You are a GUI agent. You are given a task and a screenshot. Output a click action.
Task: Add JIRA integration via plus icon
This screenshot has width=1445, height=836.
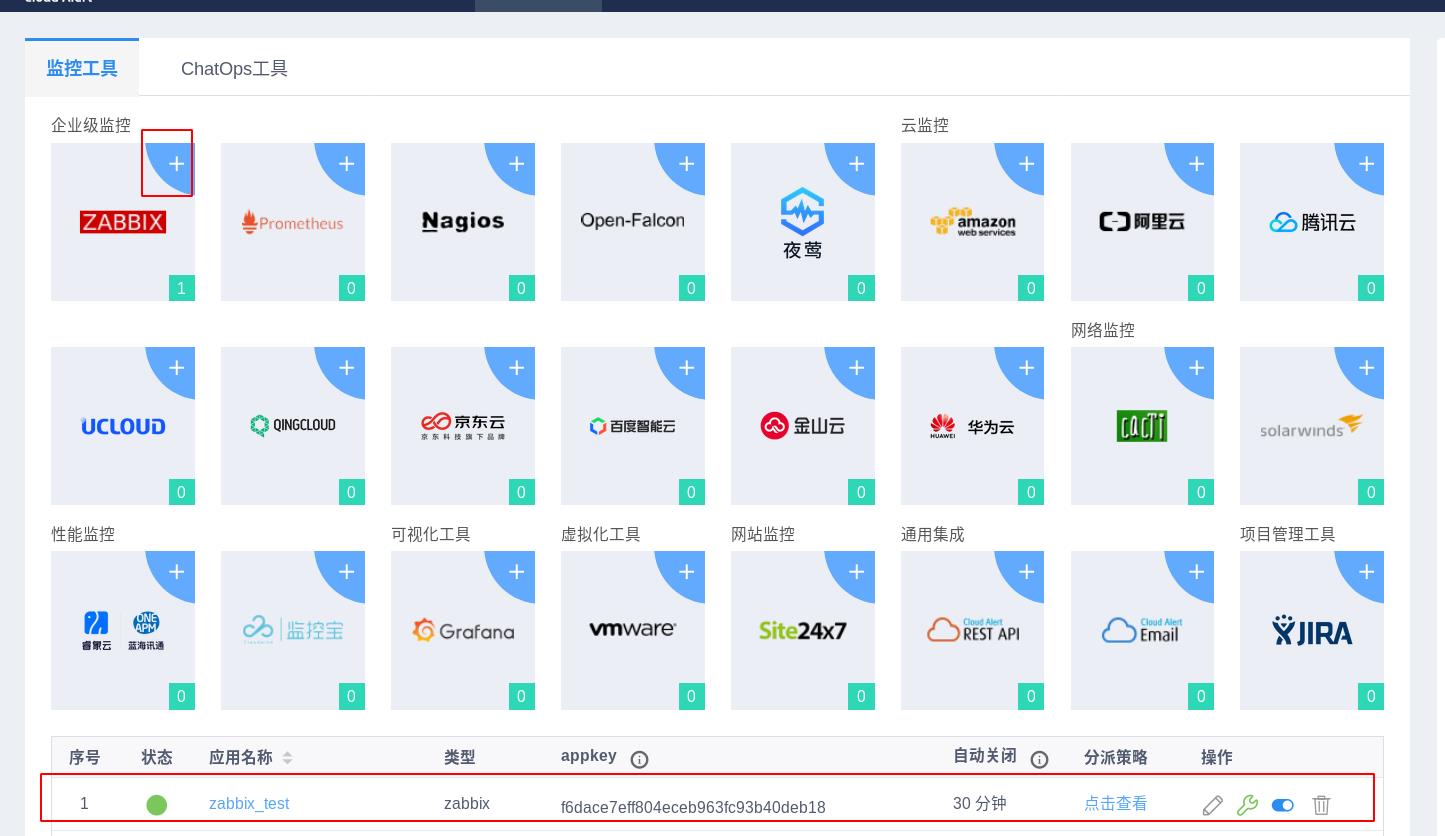(1367, 571)
